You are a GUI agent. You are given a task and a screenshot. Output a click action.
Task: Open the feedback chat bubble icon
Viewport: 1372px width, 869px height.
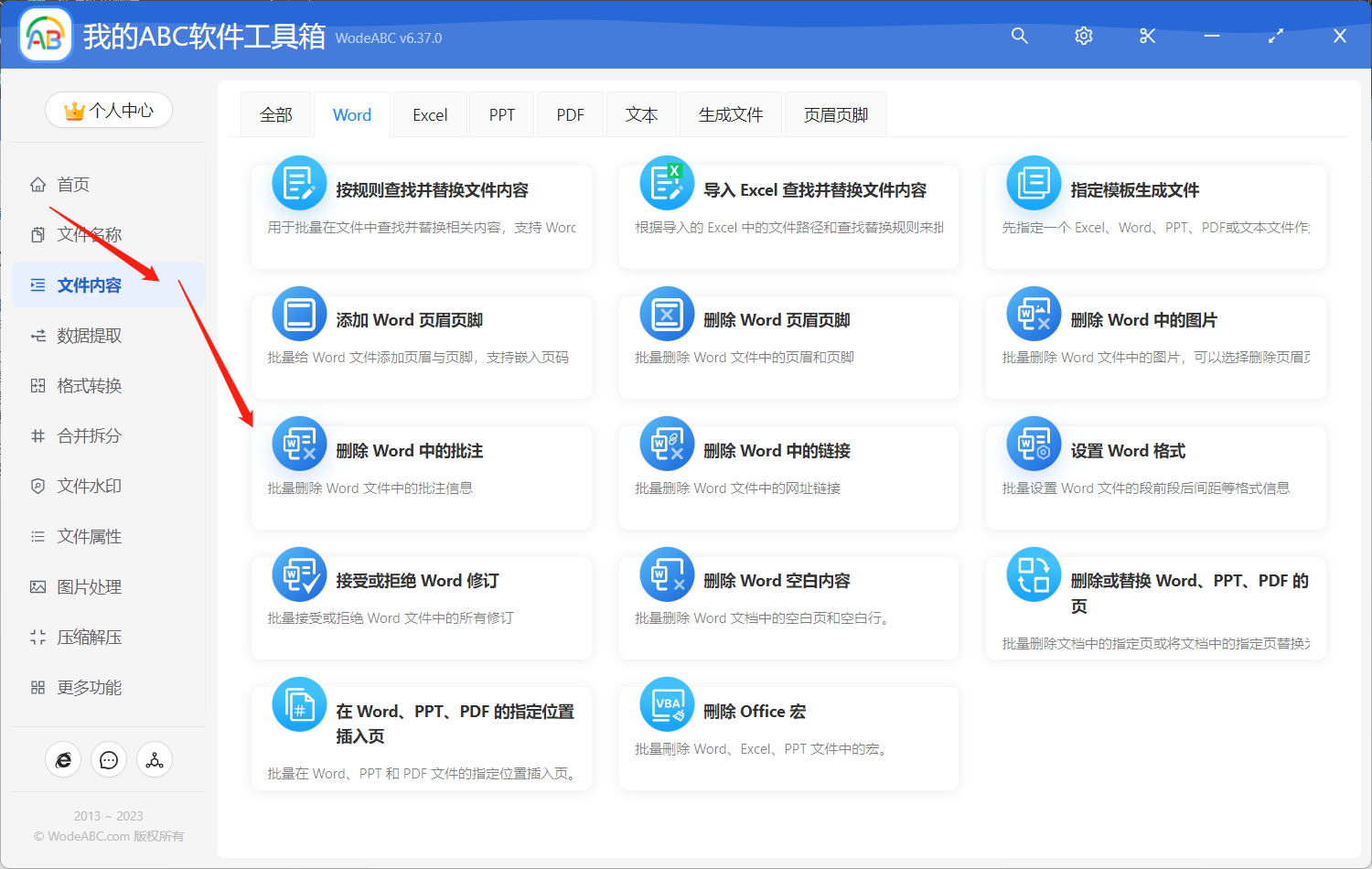(109, 759)
